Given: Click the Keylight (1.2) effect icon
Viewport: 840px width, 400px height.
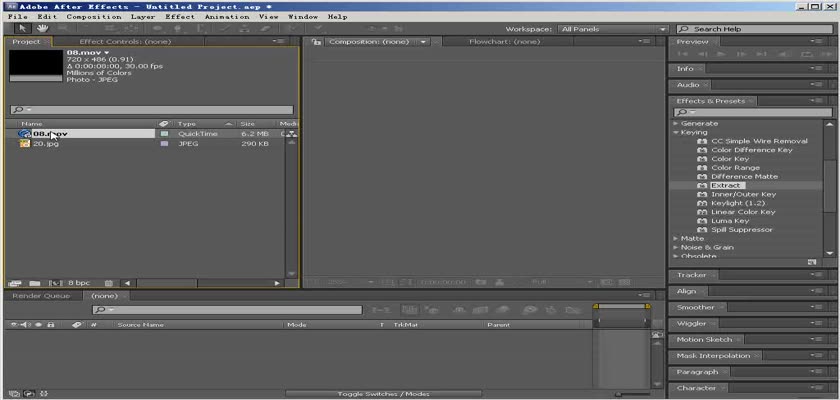Looking at the screenshot, I should [x=702, y=203].
